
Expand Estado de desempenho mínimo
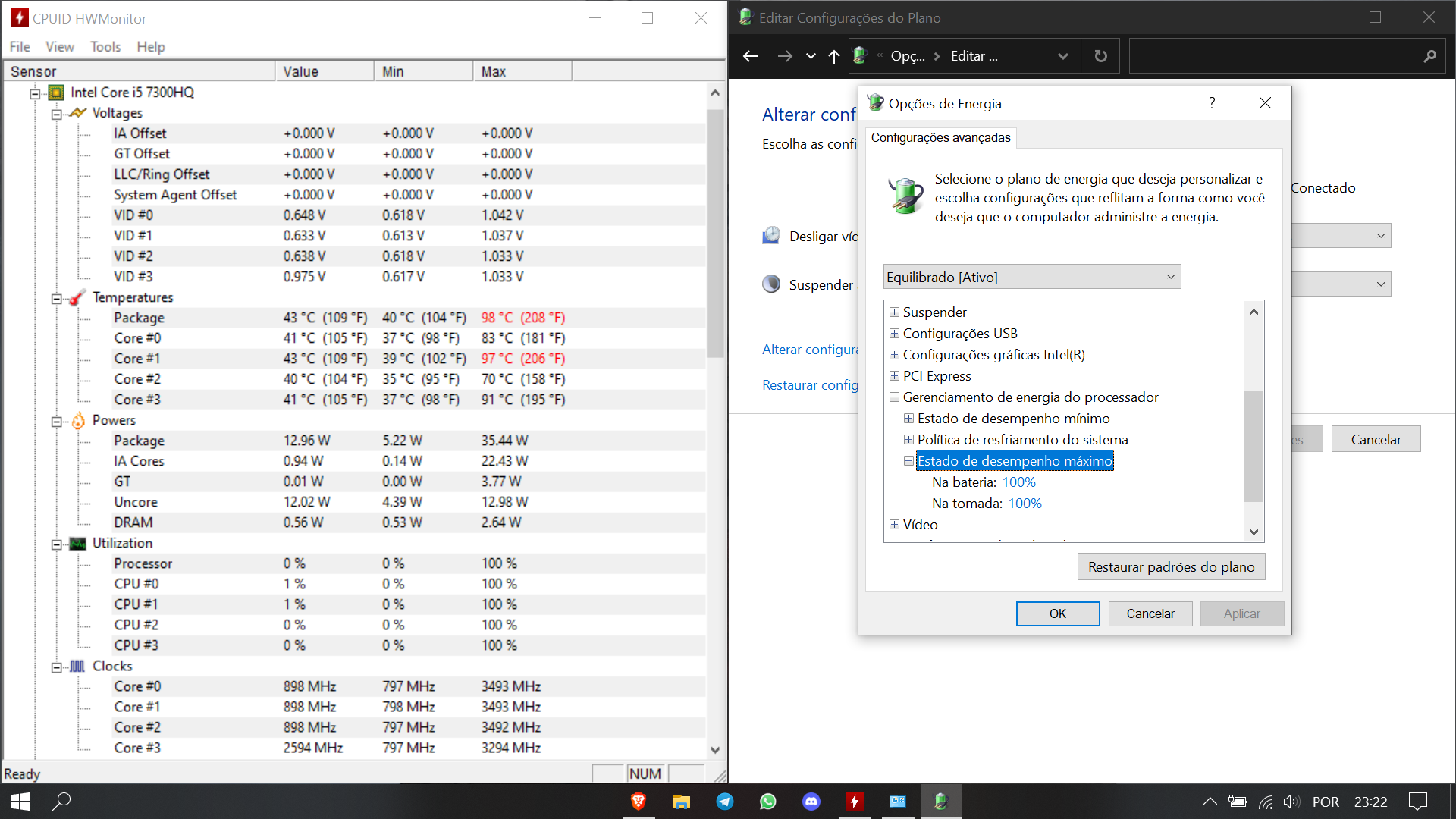click(x=908, y=419)
